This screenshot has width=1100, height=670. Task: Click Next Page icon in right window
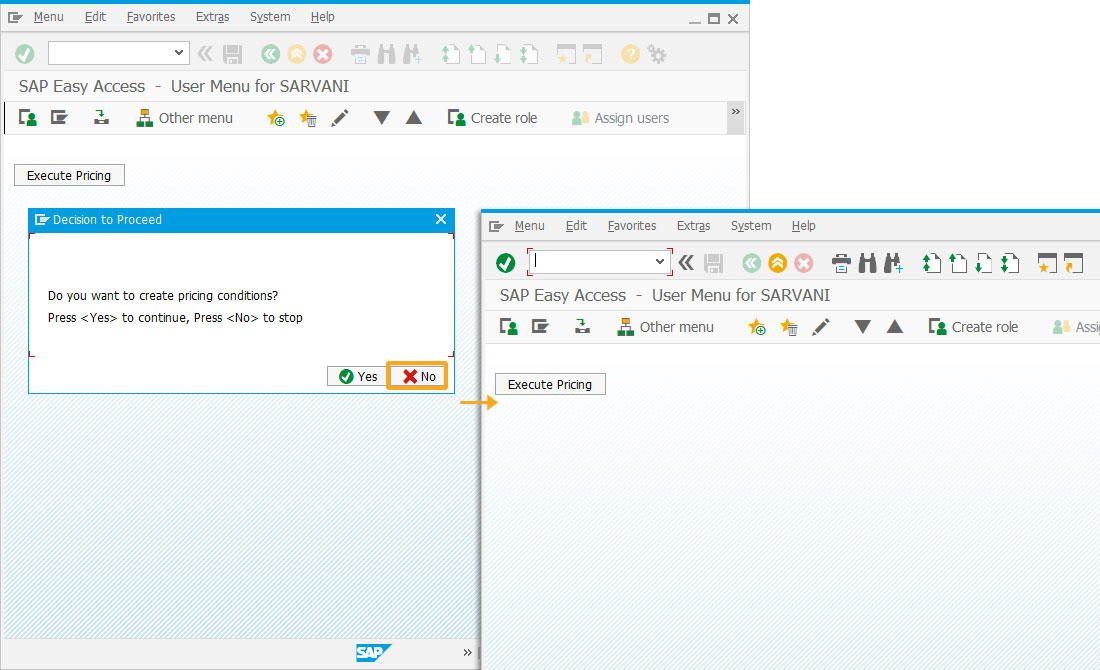(x=984, y=263)
